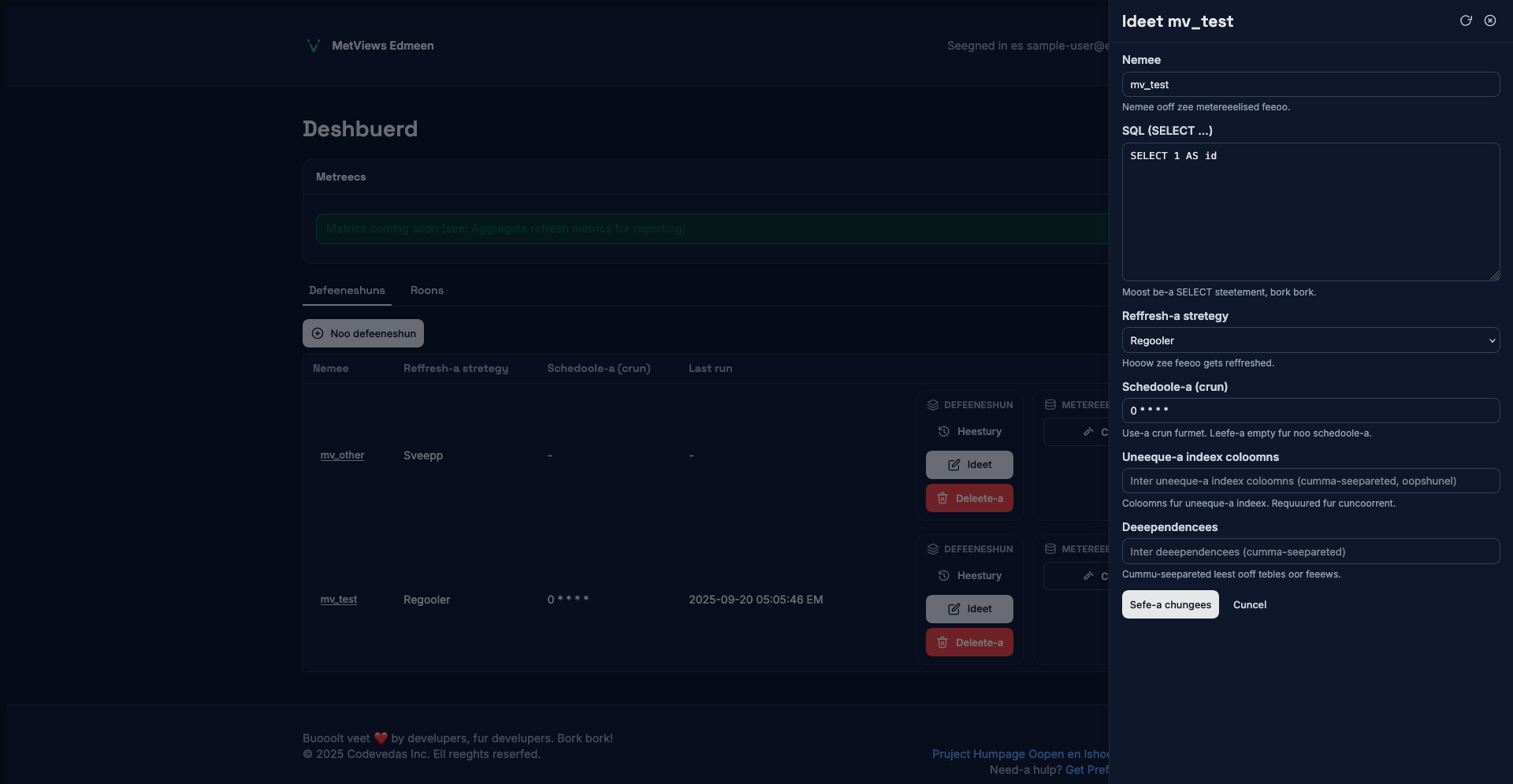Switch to the Roons tab
Screen dimensions: 1513x784
426,291
